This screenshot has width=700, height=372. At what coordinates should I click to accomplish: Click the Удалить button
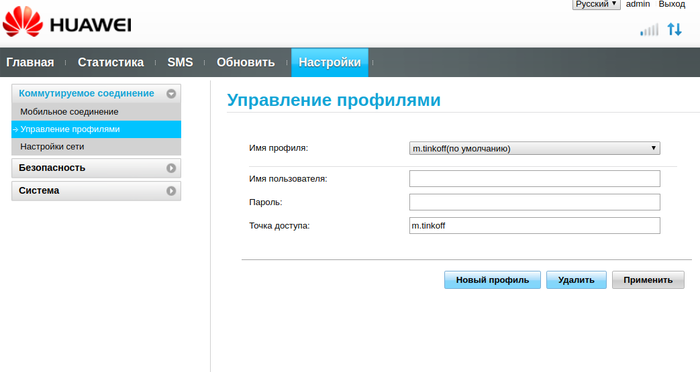click(x=576, y=280)
